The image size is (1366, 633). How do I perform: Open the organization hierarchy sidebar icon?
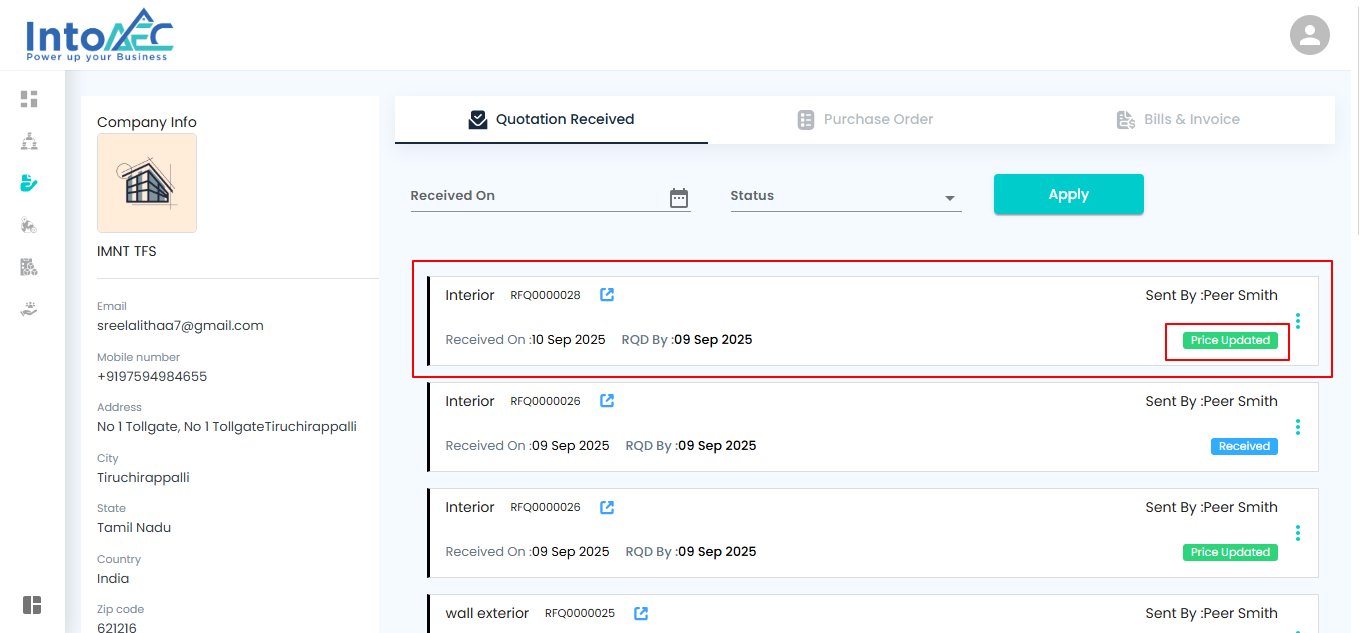click(29, 141)
